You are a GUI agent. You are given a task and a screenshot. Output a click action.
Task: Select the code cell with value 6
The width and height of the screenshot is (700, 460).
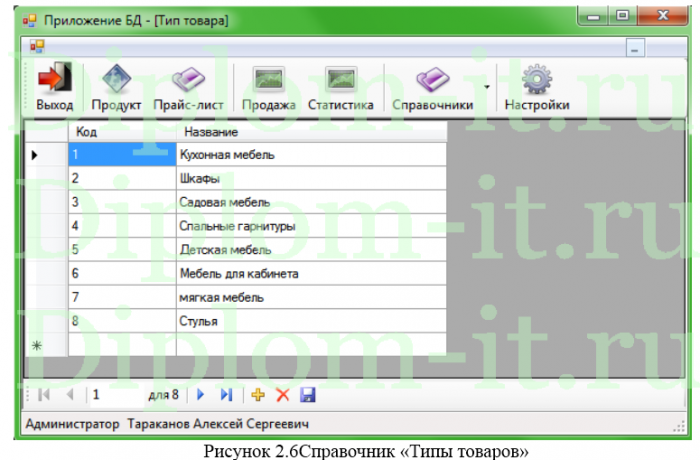[122, 273]
